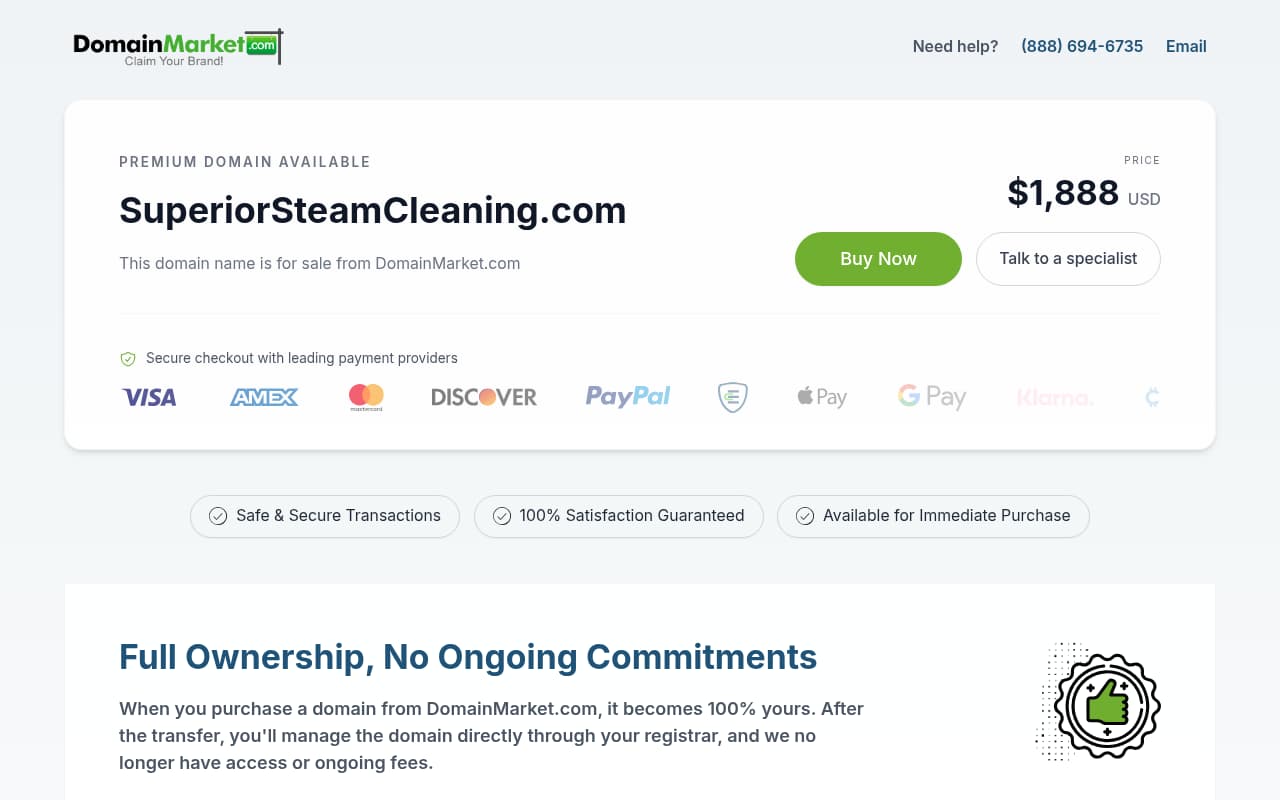Click the 100% Satisfaction Guaranteed badge
This screenshot has width=1280, height=800.
pyautogui.click(x=618, y=516)
